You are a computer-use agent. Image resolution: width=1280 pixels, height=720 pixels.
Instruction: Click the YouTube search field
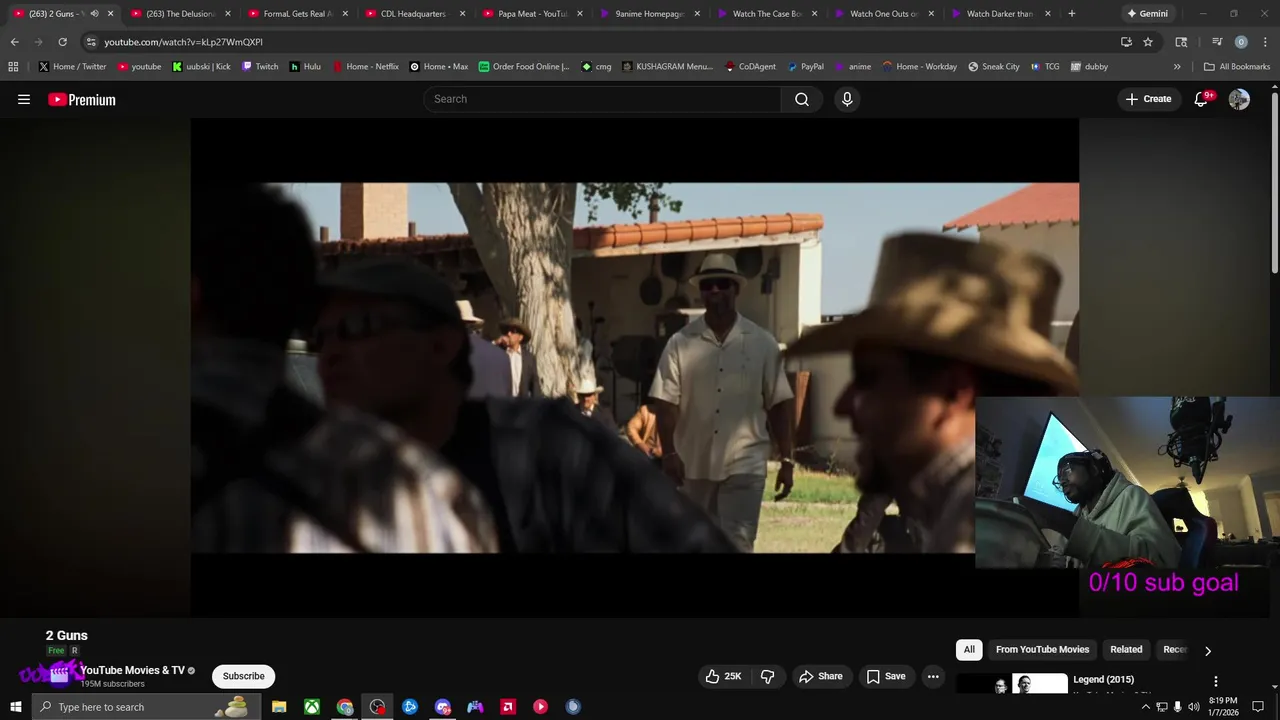[x=603, y=99]
